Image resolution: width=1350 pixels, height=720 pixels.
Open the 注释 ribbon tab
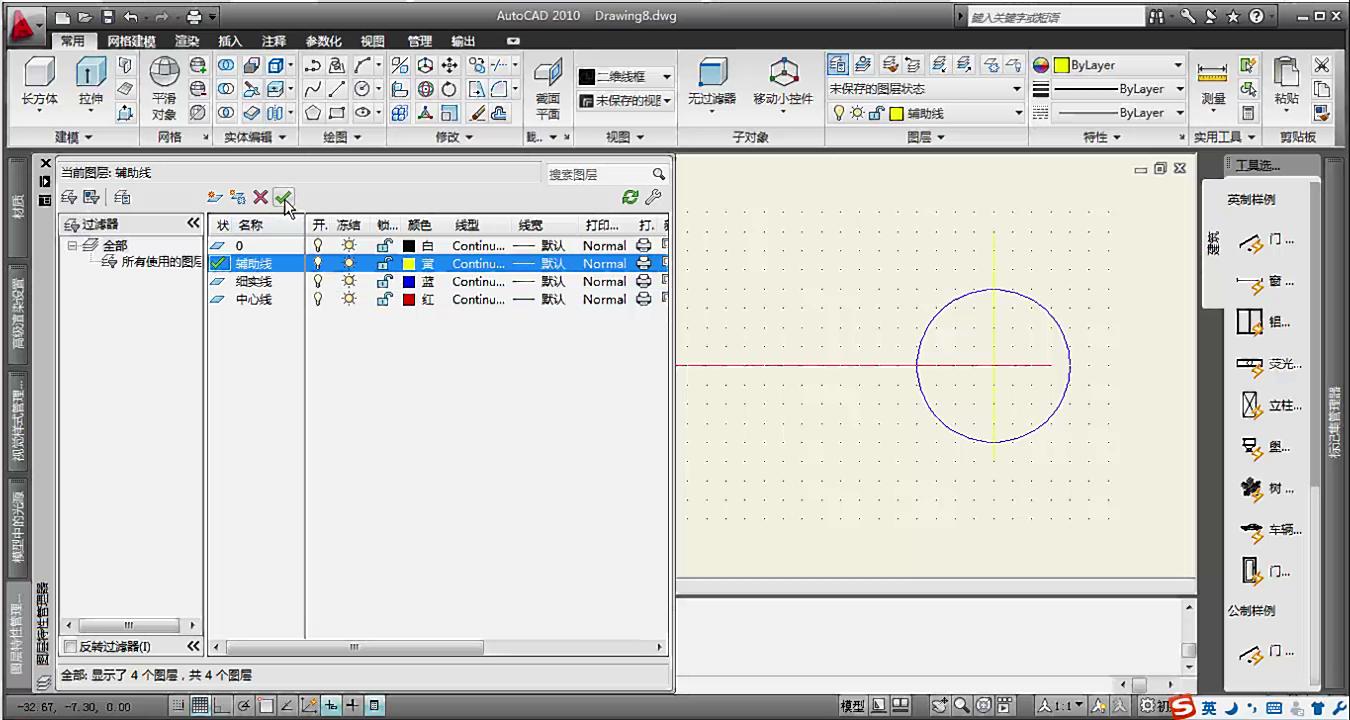click(274, 41)
